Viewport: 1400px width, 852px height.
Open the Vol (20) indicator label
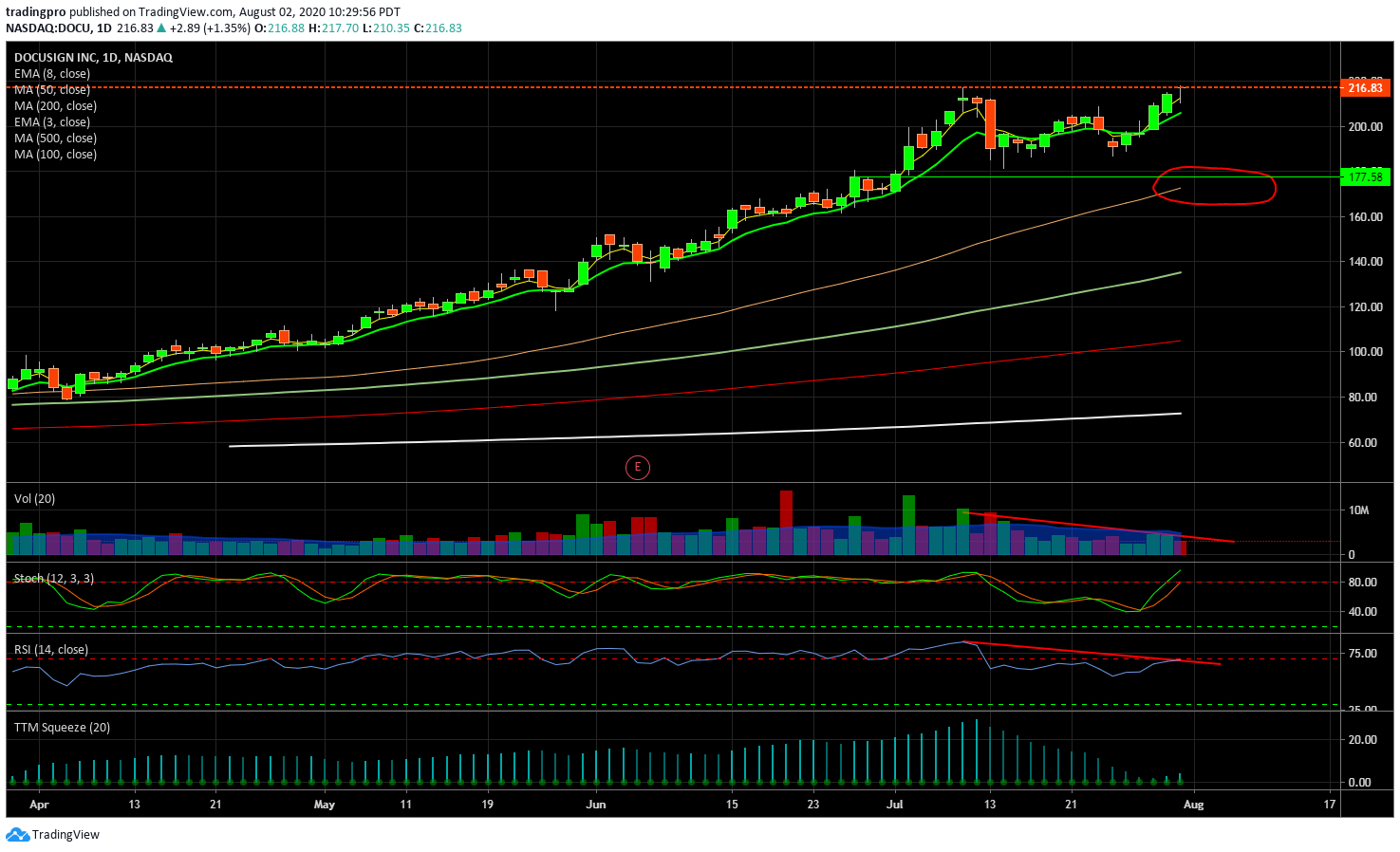(34, 498)
